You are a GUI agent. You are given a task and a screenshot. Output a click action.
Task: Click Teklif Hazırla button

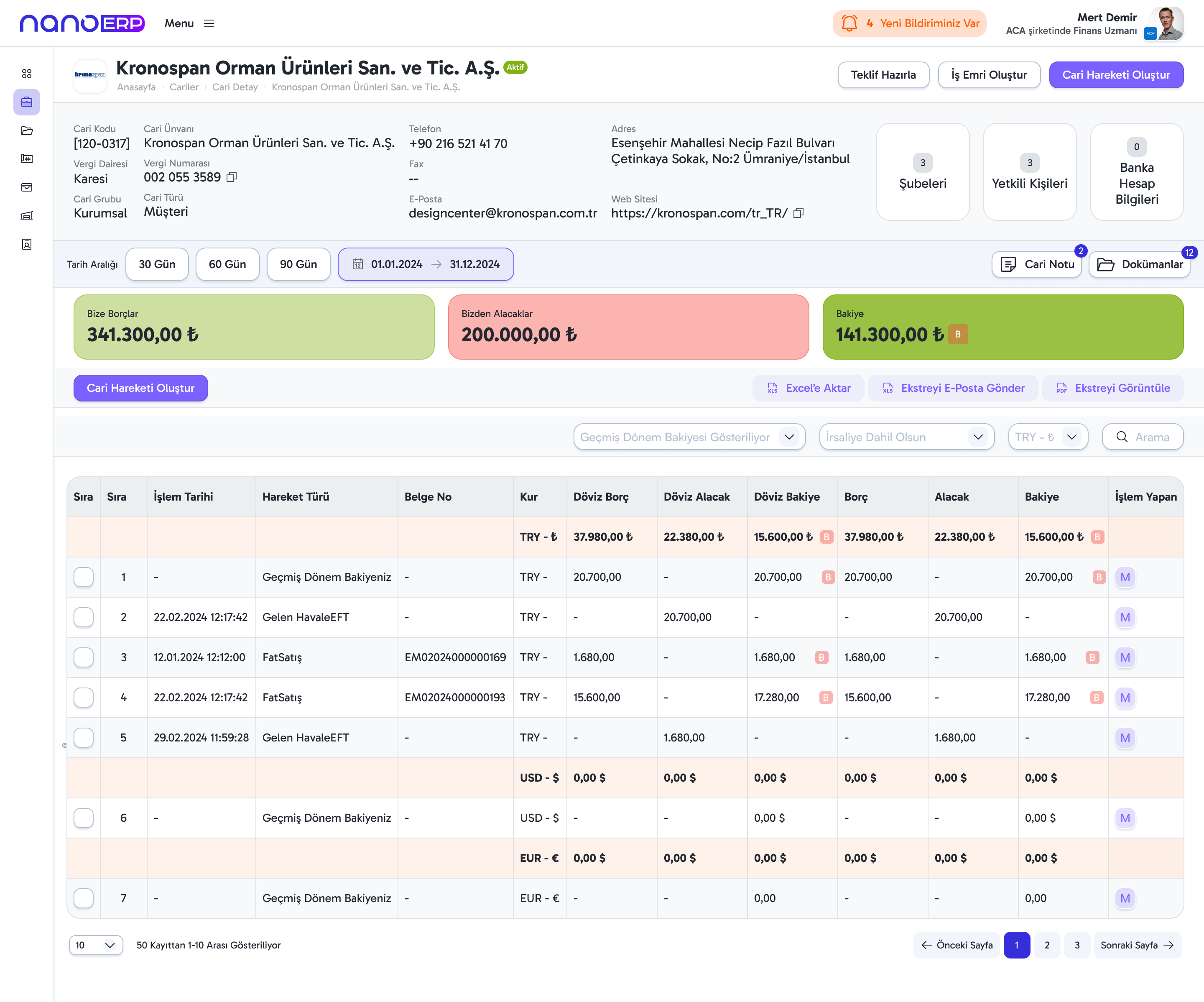(883, 75)
